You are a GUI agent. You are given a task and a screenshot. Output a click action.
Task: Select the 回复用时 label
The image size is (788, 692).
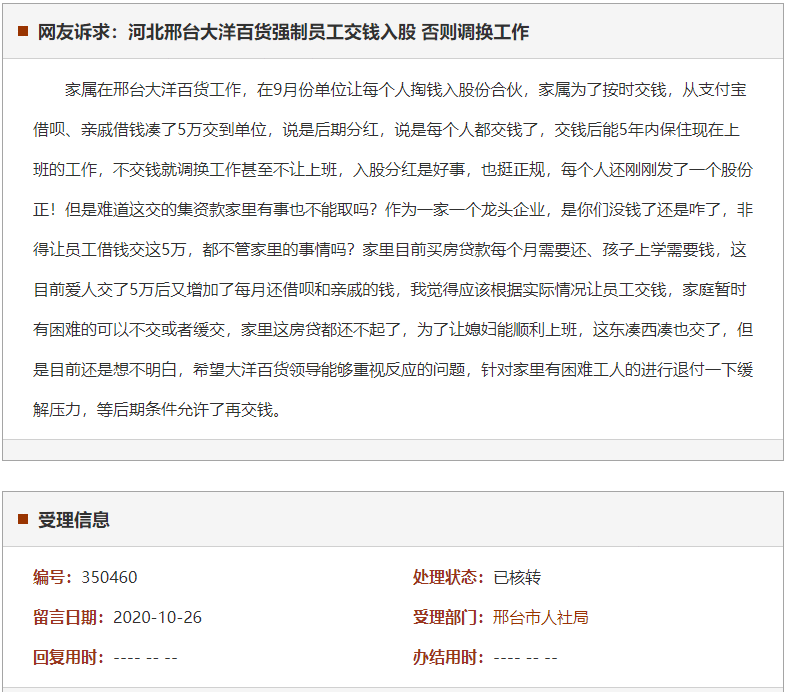[69, 657]
